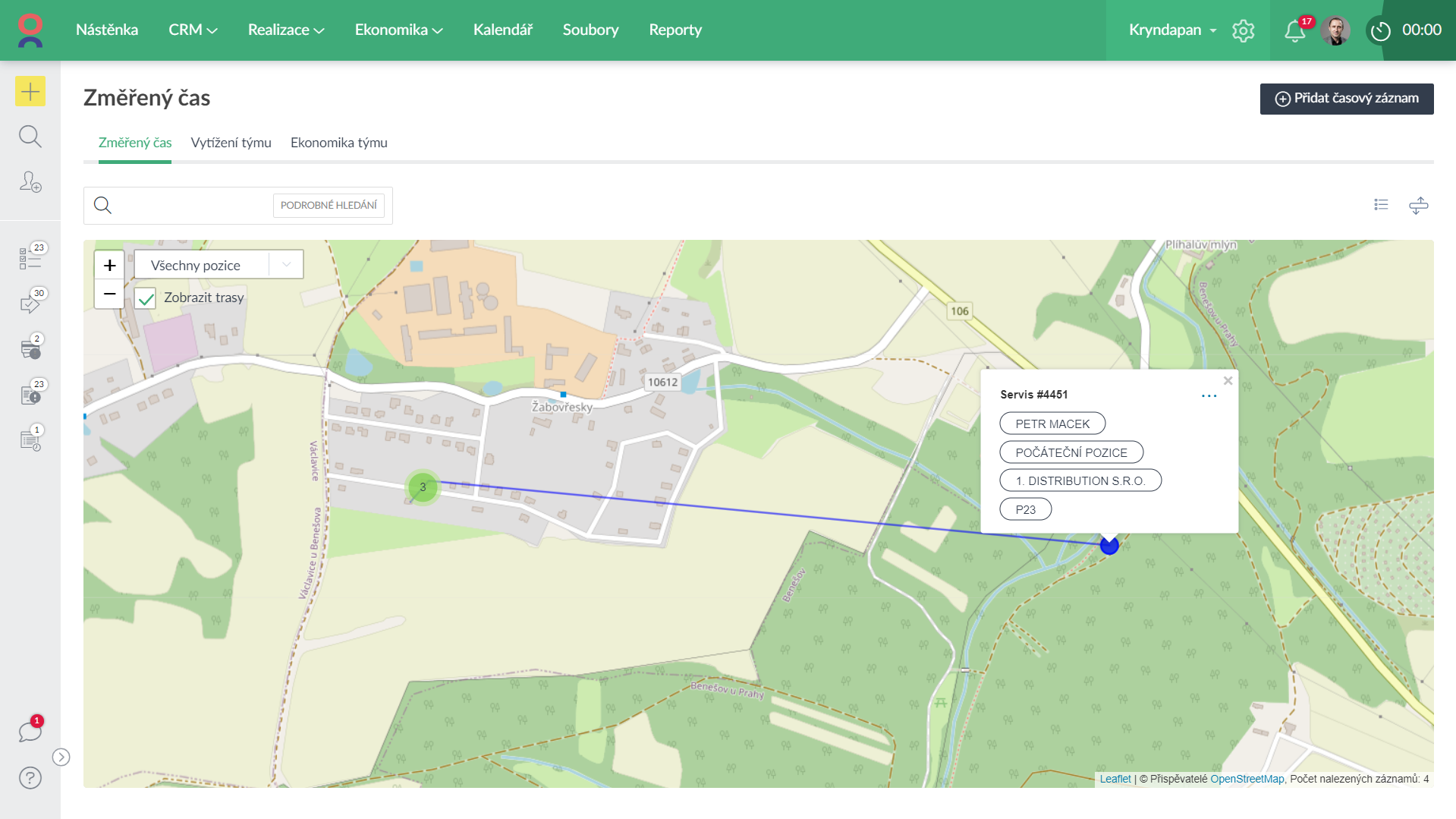Open the Kalendář menu item
1456x819 pixels.
(x=502, y=30)
